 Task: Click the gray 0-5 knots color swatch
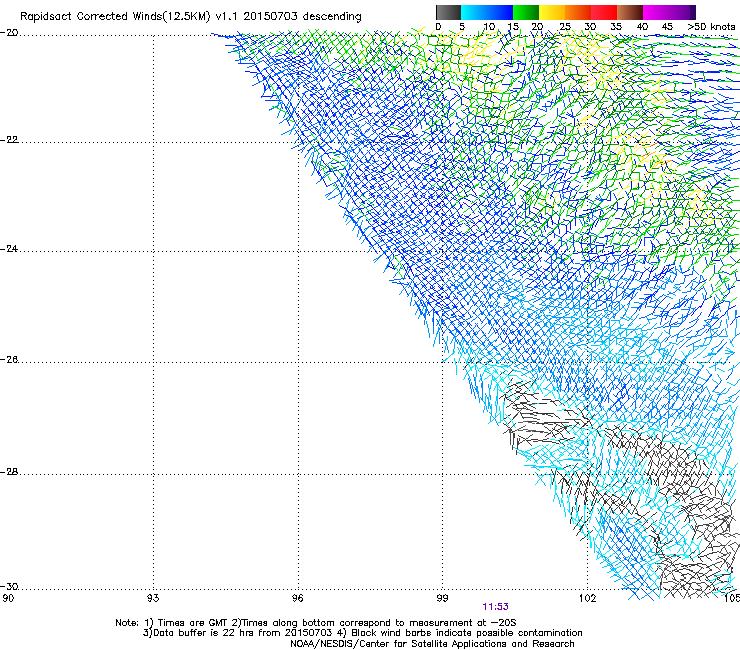click(x=448, y=12)
